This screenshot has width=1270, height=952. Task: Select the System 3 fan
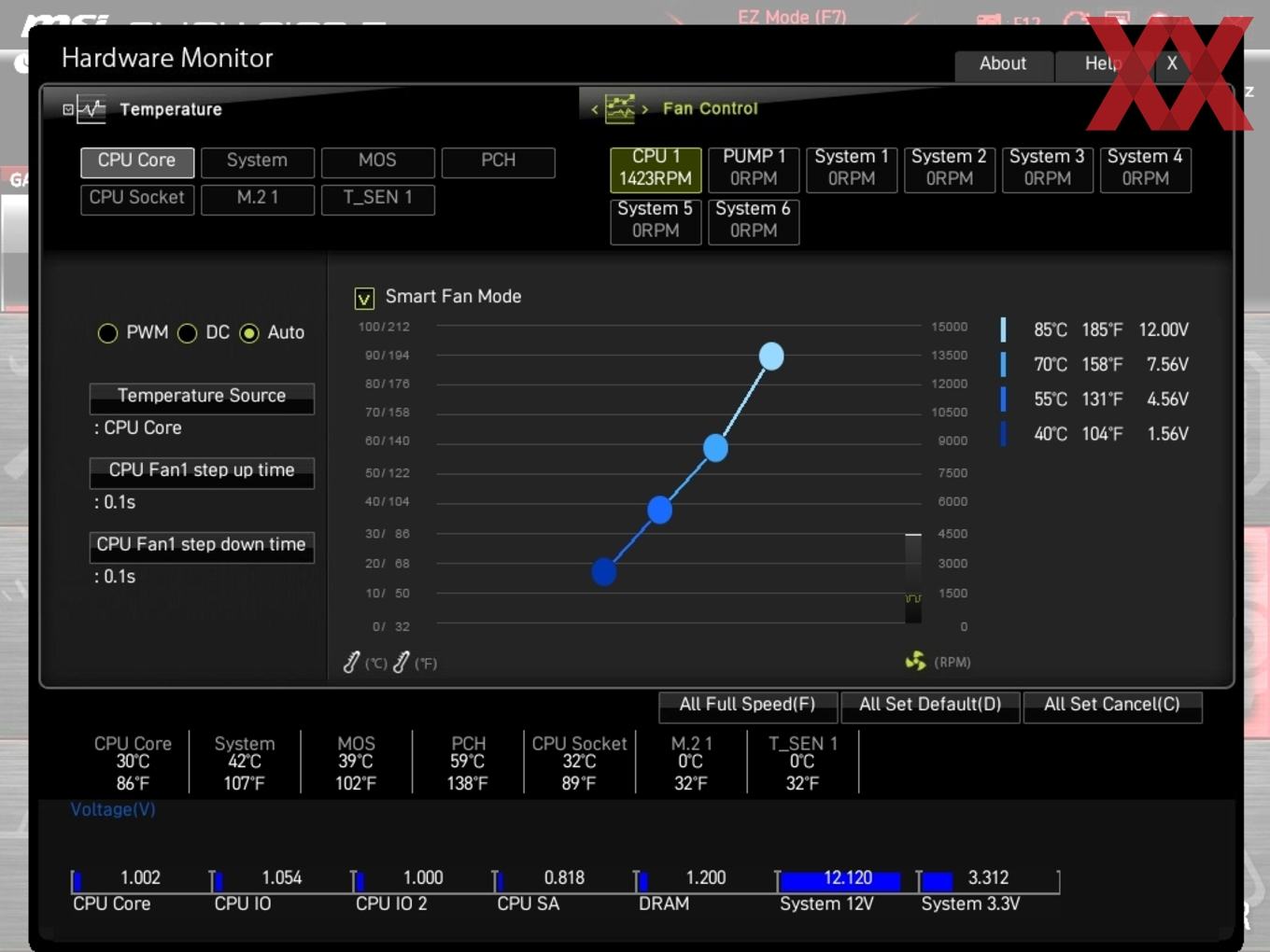click(x=1048, y=169)
